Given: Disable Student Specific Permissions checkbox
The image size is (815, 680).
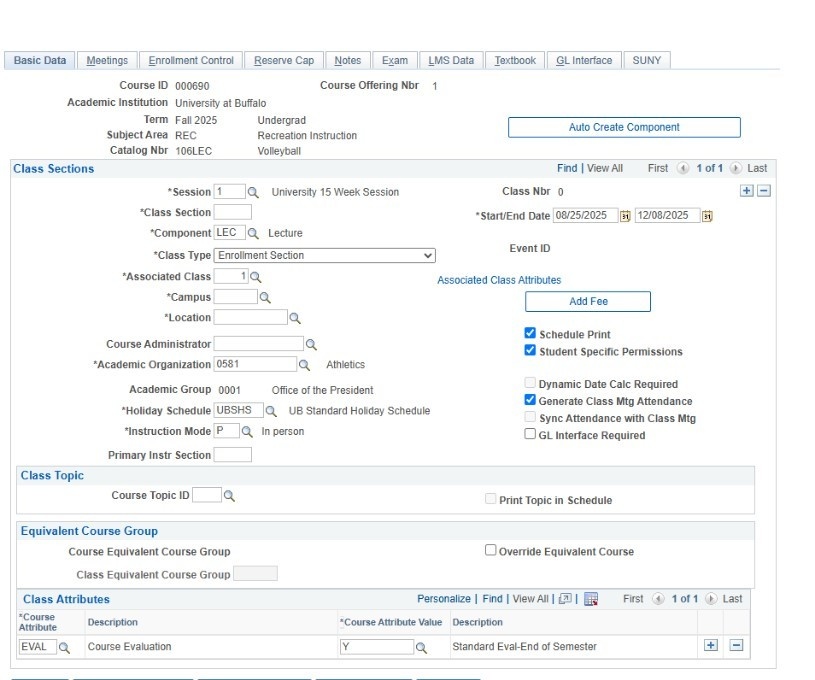Looking at the screenshot, I should pos(531,351).
